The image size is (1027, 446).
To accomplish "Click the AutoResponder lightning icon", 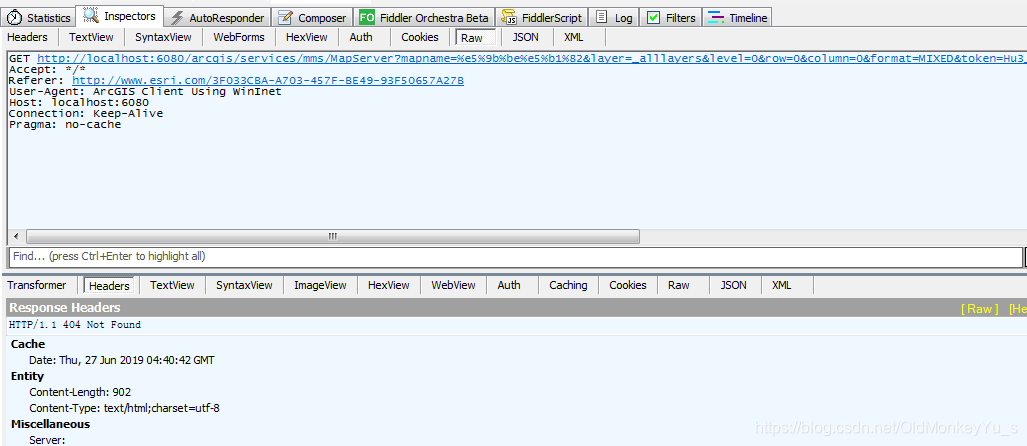I will 176,18.
